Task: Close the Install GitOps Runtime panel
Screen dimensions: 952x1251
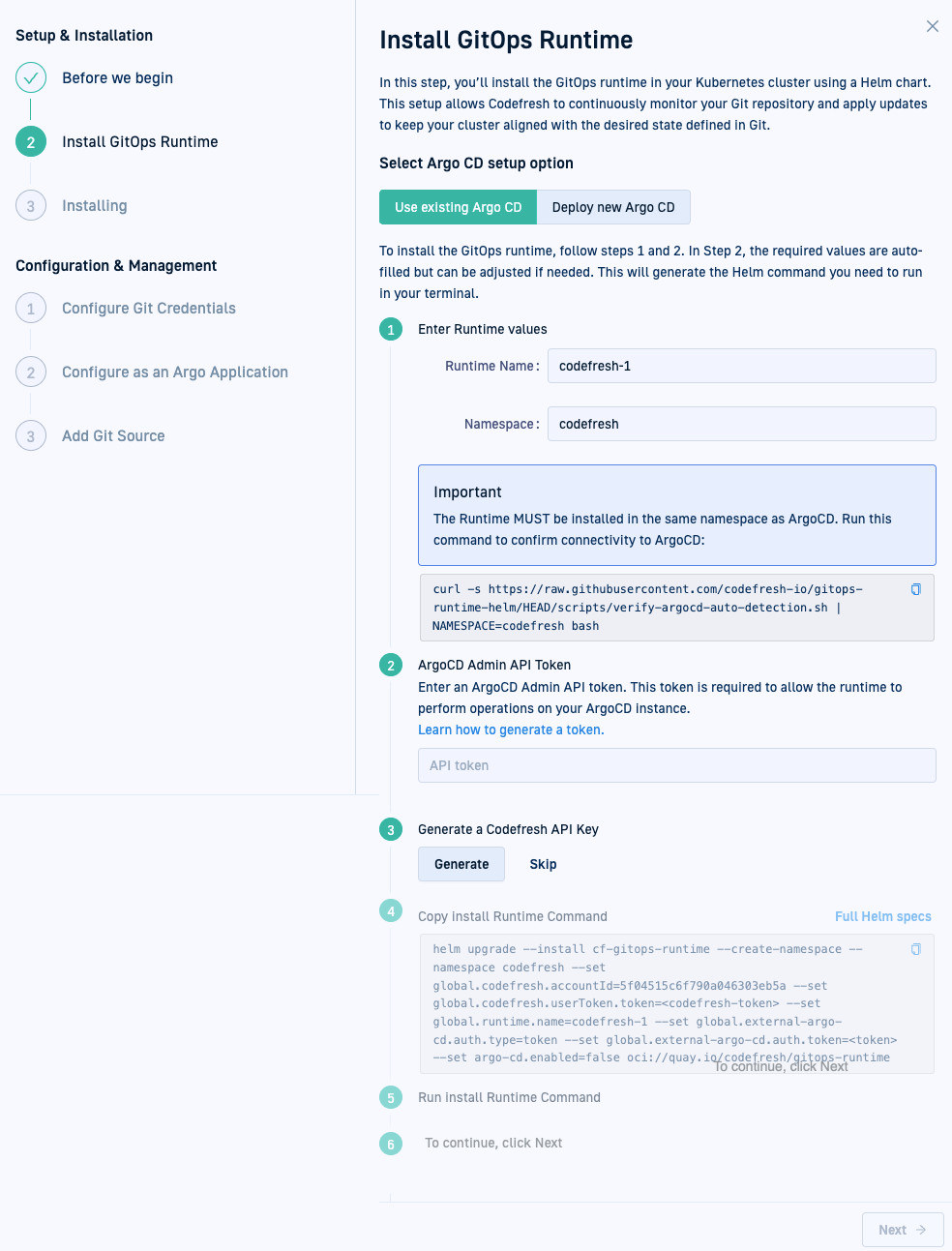Action: (x=932, y=26)
